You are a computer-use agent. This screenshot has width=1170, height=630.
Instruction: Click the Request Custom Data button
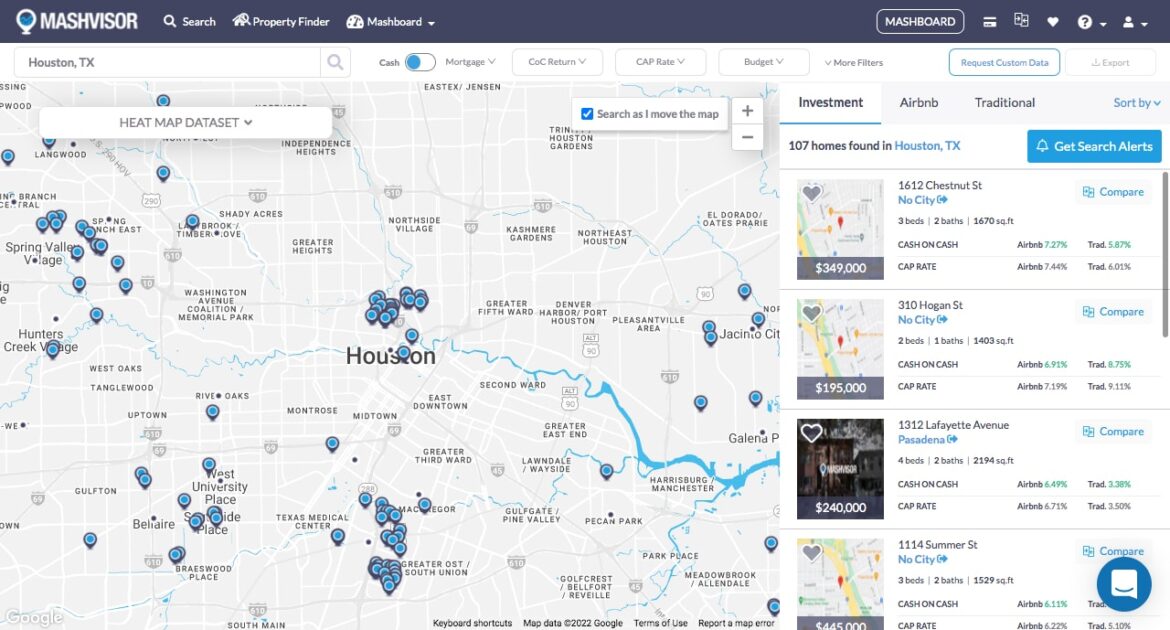coord(1004,61)
